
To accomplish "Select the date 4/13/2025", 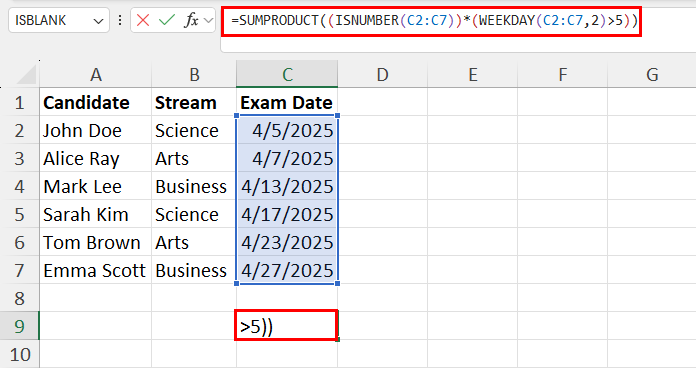I will (287, 186).
